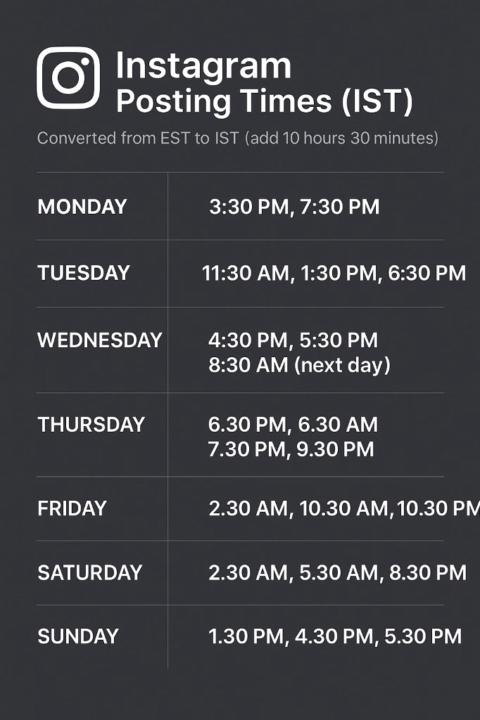Select the WEDNESDAY row label

pos(100,340)
